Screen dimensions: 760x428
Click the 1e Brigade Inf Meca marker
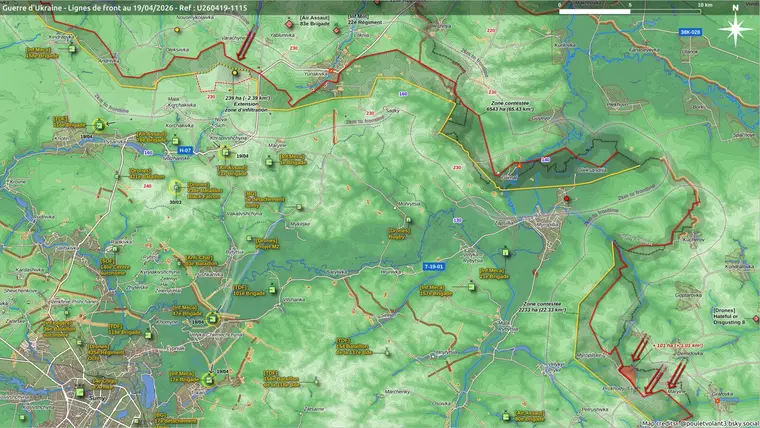click(x=269, y=161)
